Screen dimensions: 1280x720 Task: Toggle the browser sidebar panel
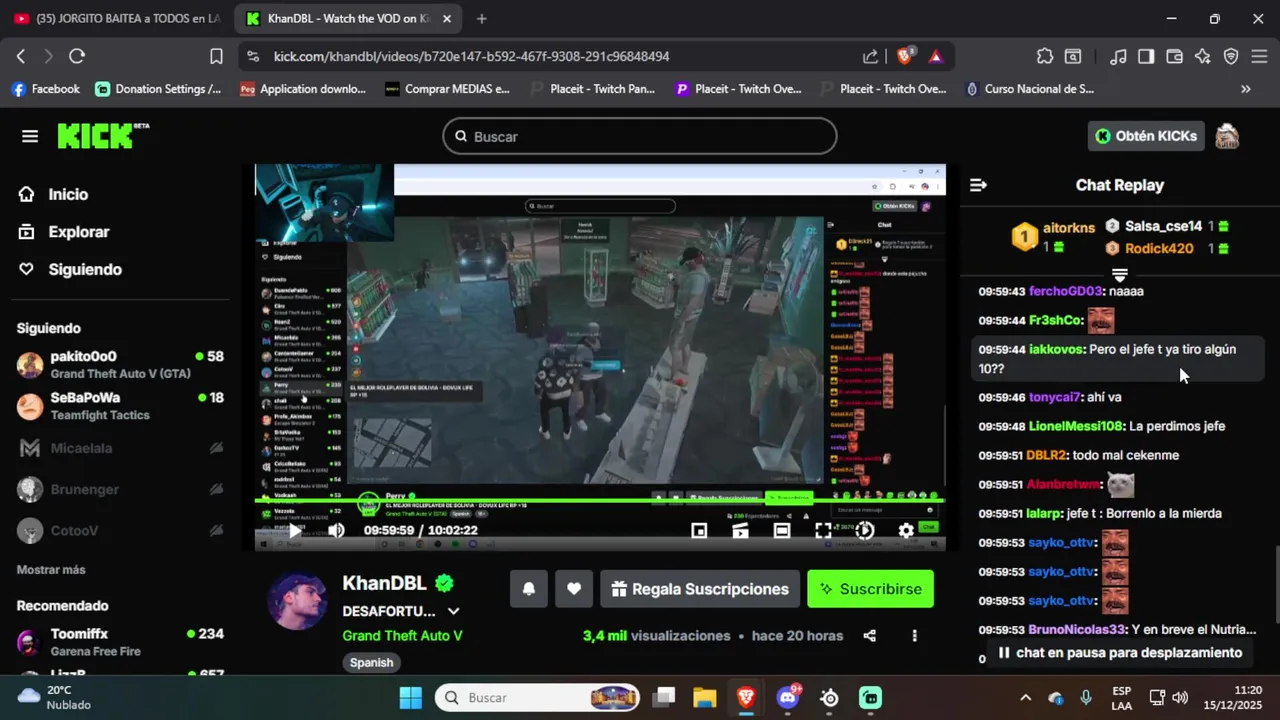click(1146, 57)
